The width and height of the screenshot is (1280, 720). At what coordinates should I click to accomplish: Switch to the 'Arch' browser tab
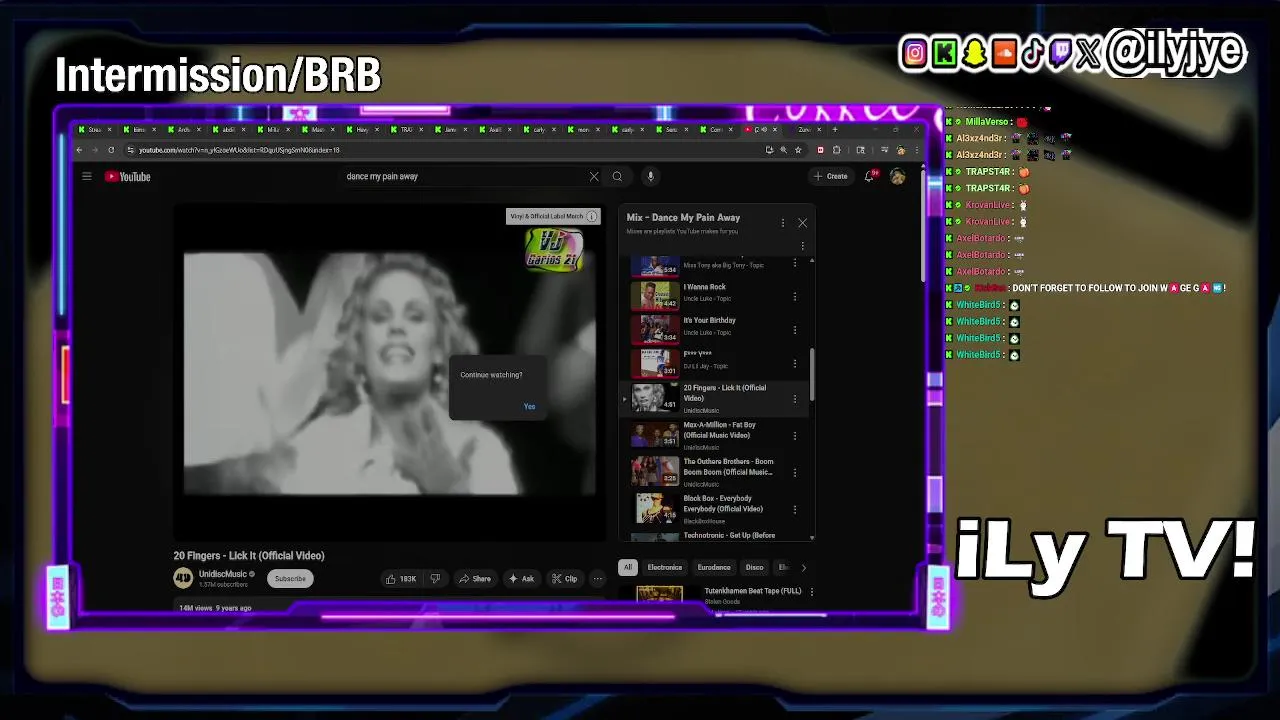point(183,129)
